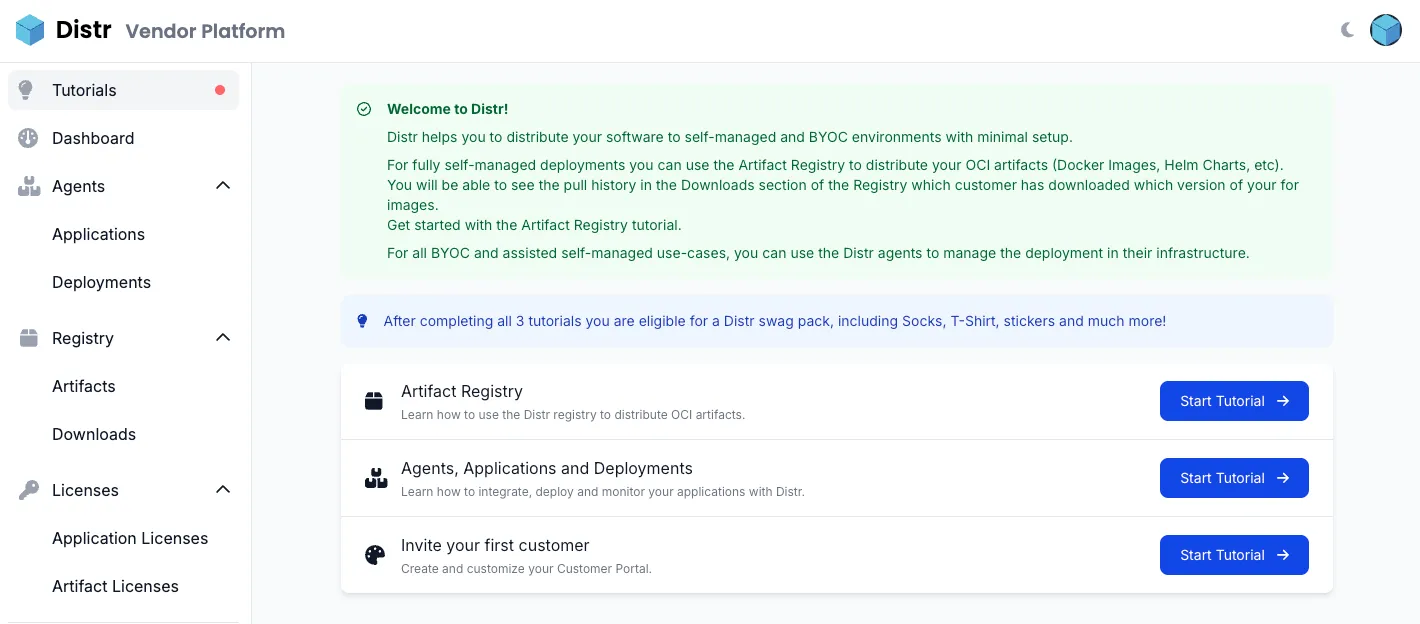Start the Artifact Registry tutorial
1420x624 pixels.
pyautogui.click(x=1234, y=401)
